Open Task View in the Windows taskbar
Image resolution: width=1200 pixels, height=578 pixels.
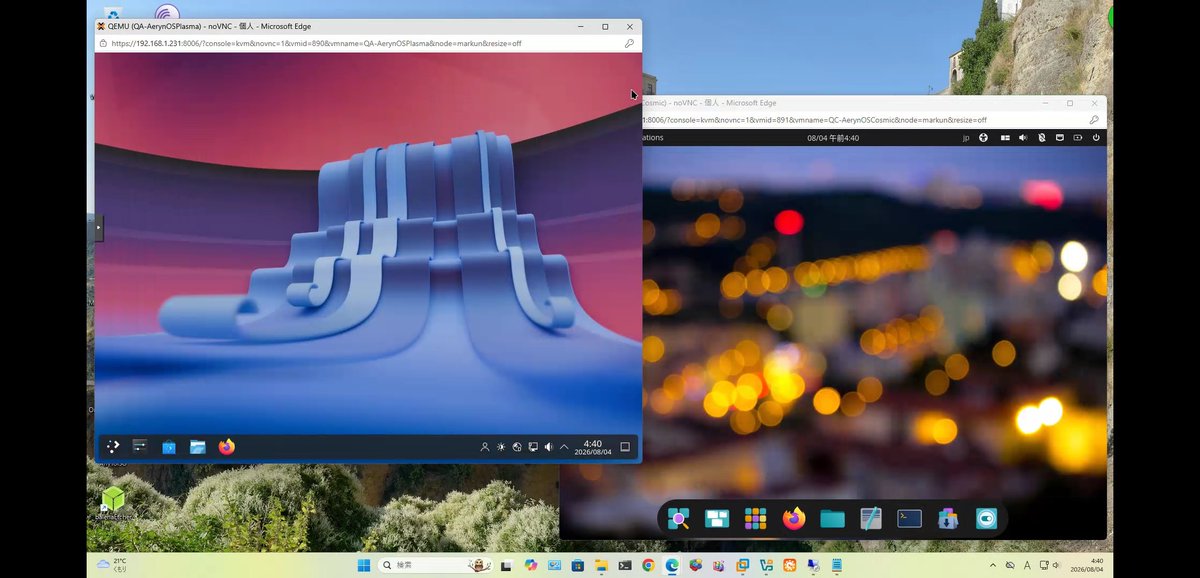506,565
